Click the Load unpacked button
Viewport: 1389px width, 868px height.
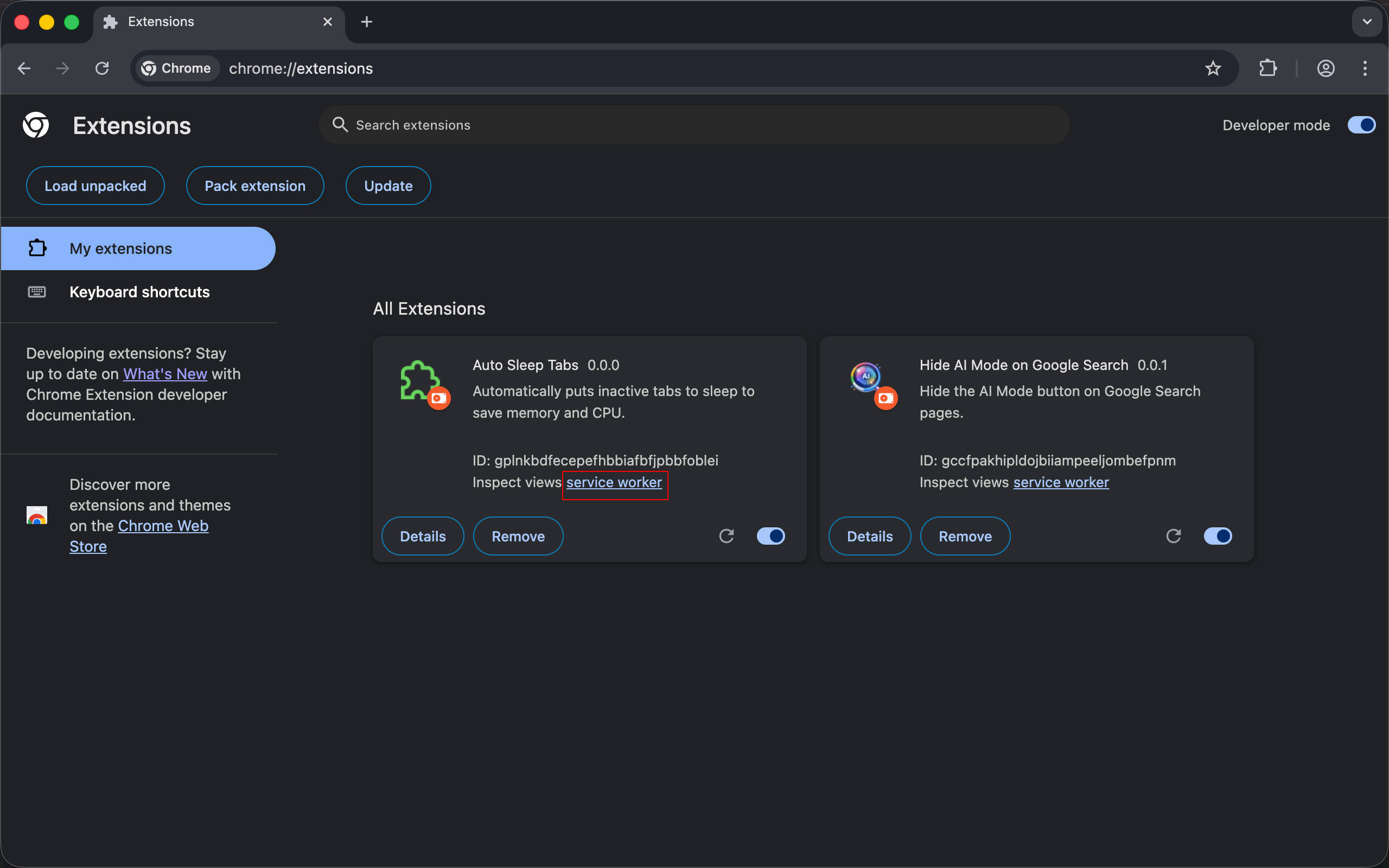(x=95, y=186)
